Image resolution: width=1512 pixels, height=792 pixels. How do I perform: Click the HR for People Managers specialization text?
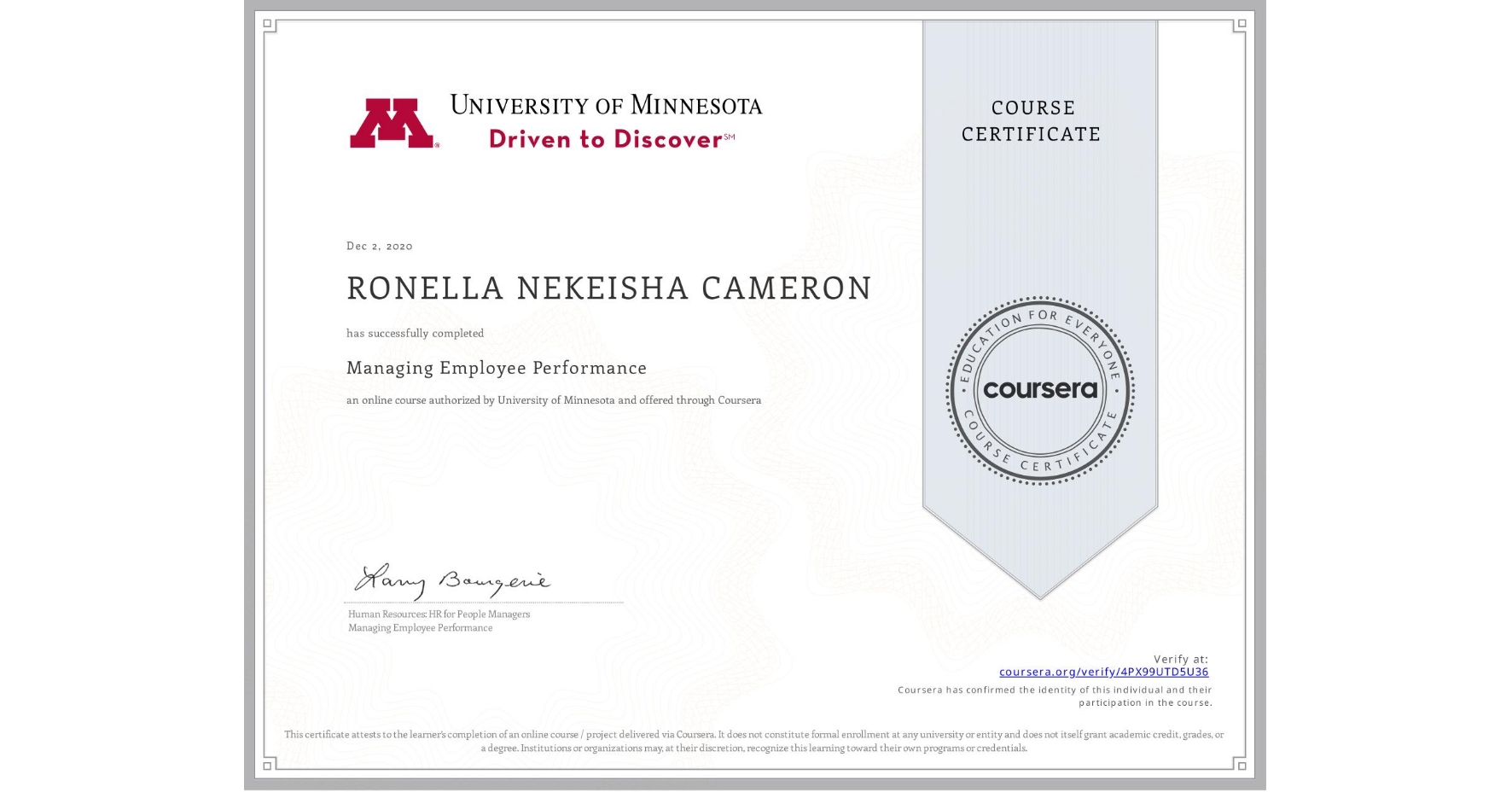click(438, 614)
